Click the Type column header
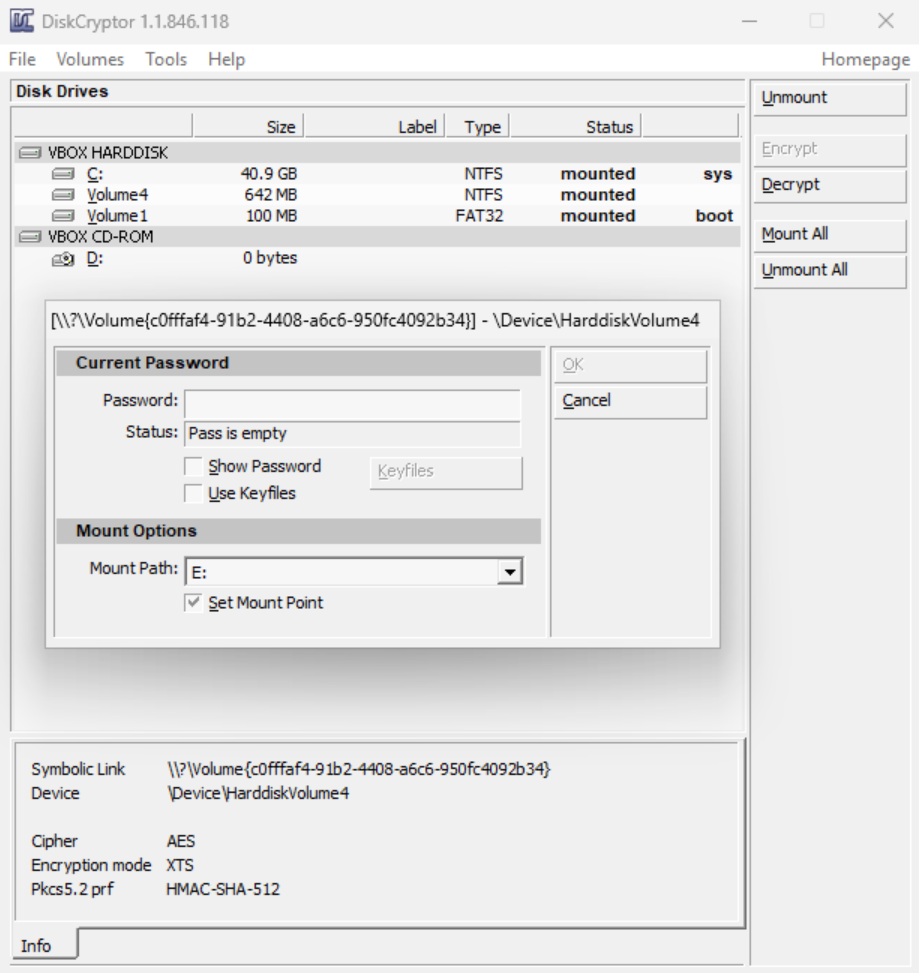The width and height of the screenshot is (919, 973). 478,127
